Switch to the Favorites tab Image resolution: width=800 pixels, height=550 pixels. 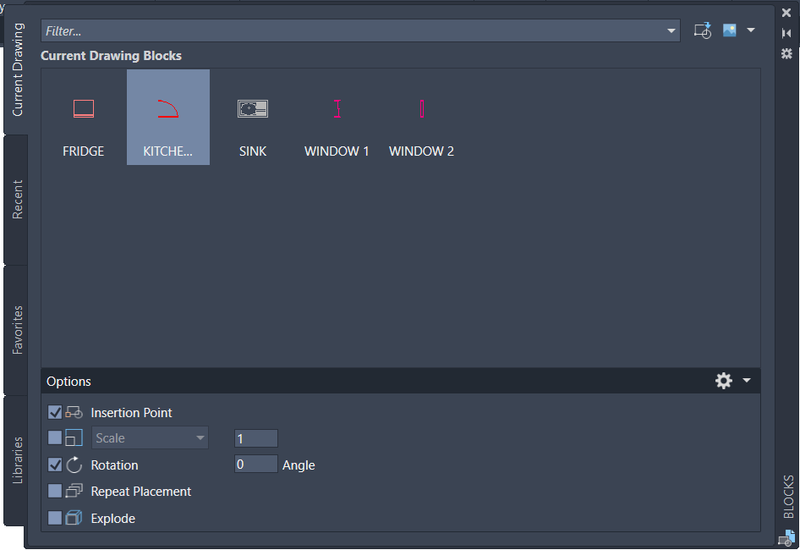click(x=17, y=330)
